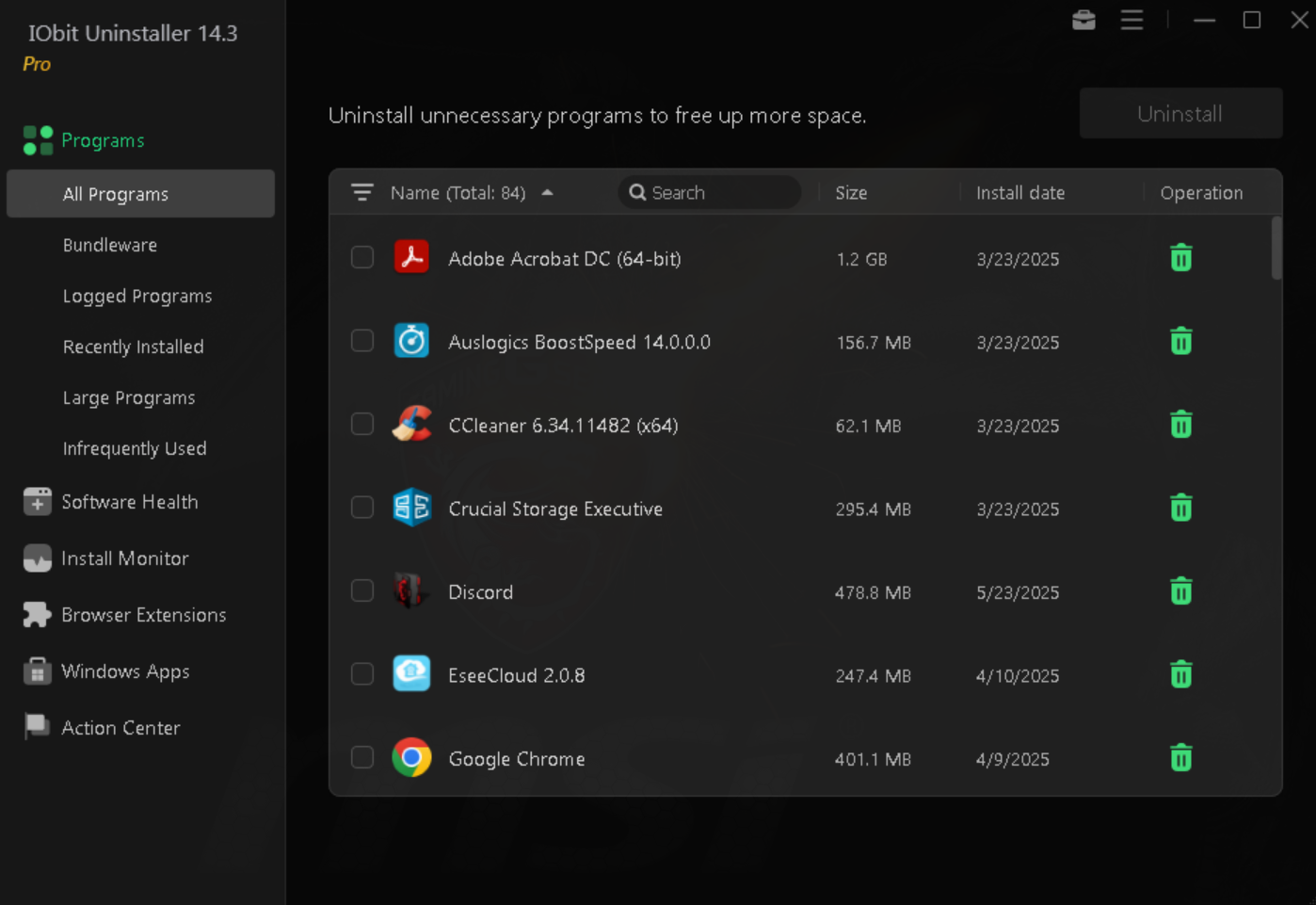
Task: Click the Google Chrome program icon
Action: tap(411, 757)
